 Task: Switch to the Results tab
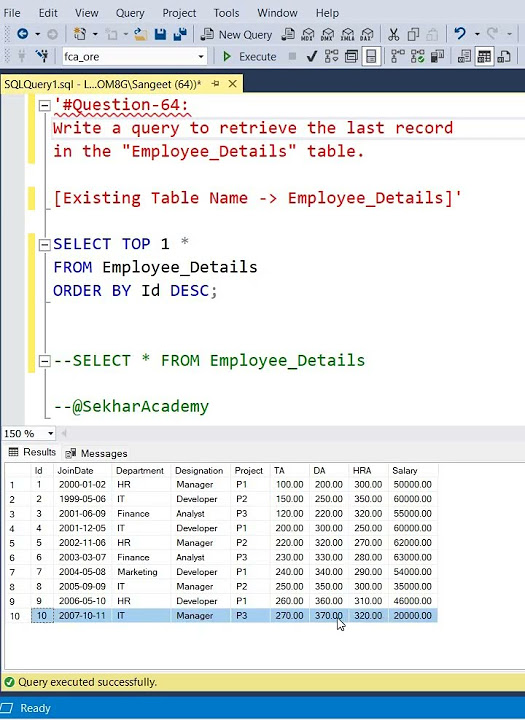pos(32,452)
